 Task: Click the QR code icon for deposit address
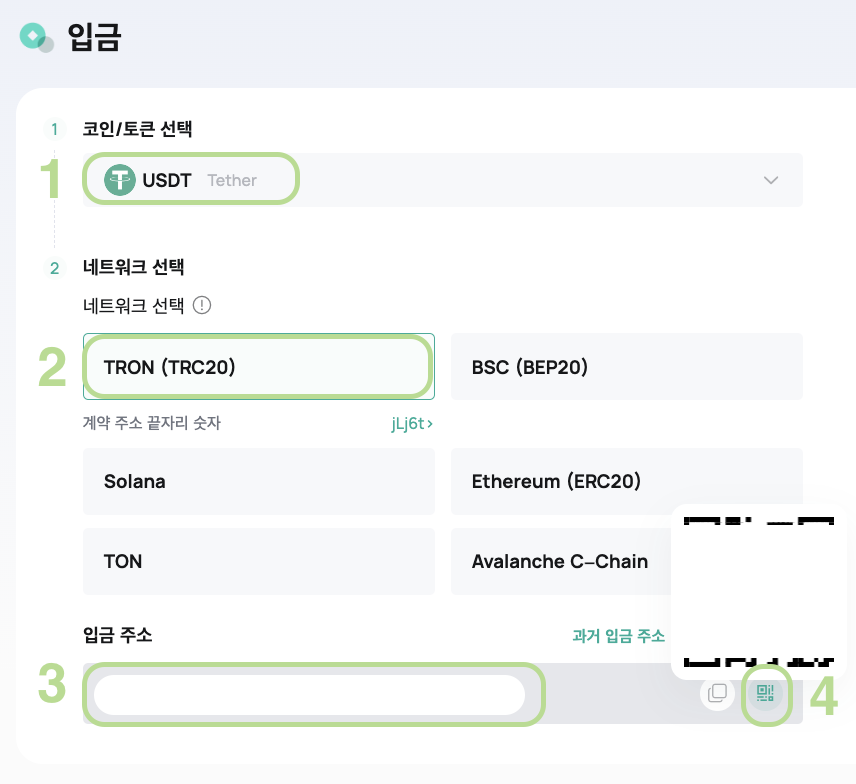(765, 693)
